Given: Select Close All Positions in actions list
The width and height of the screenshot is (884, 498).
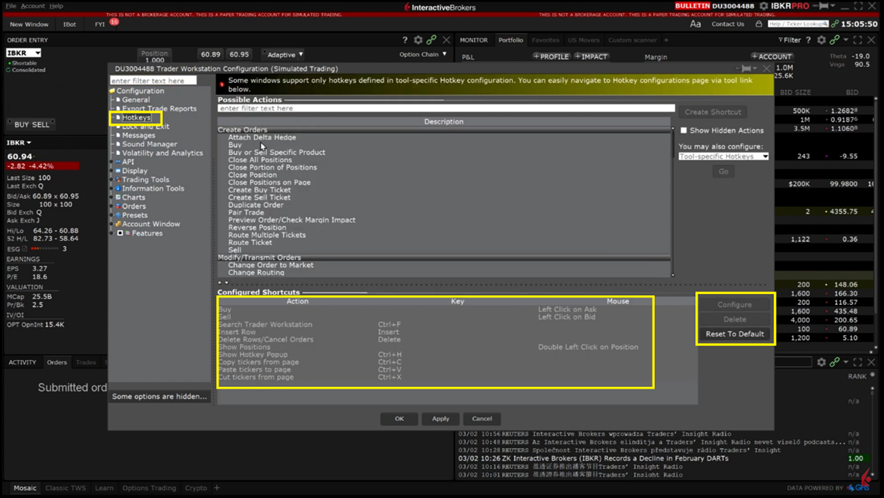Looking at the screenshot, I should pyautogui.click(x=259, y=160).
